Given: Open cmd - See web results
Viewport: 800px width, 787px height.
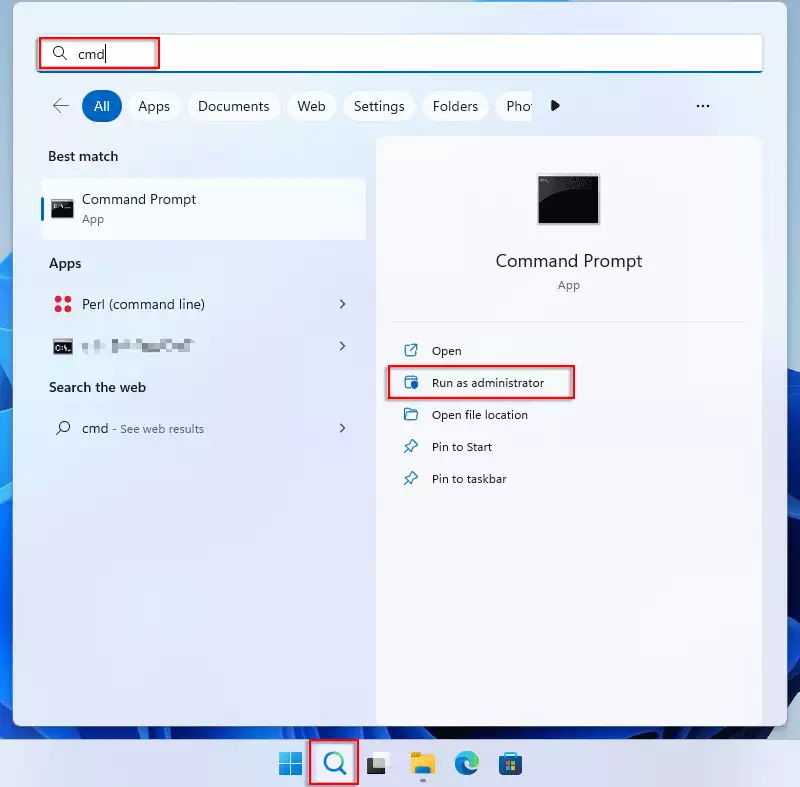Looking at the screenshot, I should click(x=143, y=428).
